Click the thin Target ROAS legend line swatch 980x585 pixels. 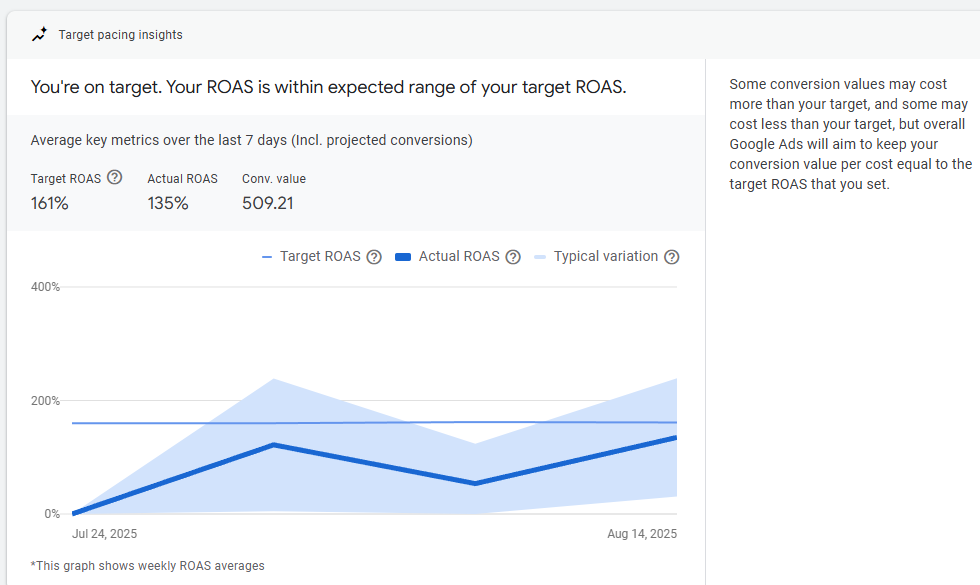[x=267, y=257]
